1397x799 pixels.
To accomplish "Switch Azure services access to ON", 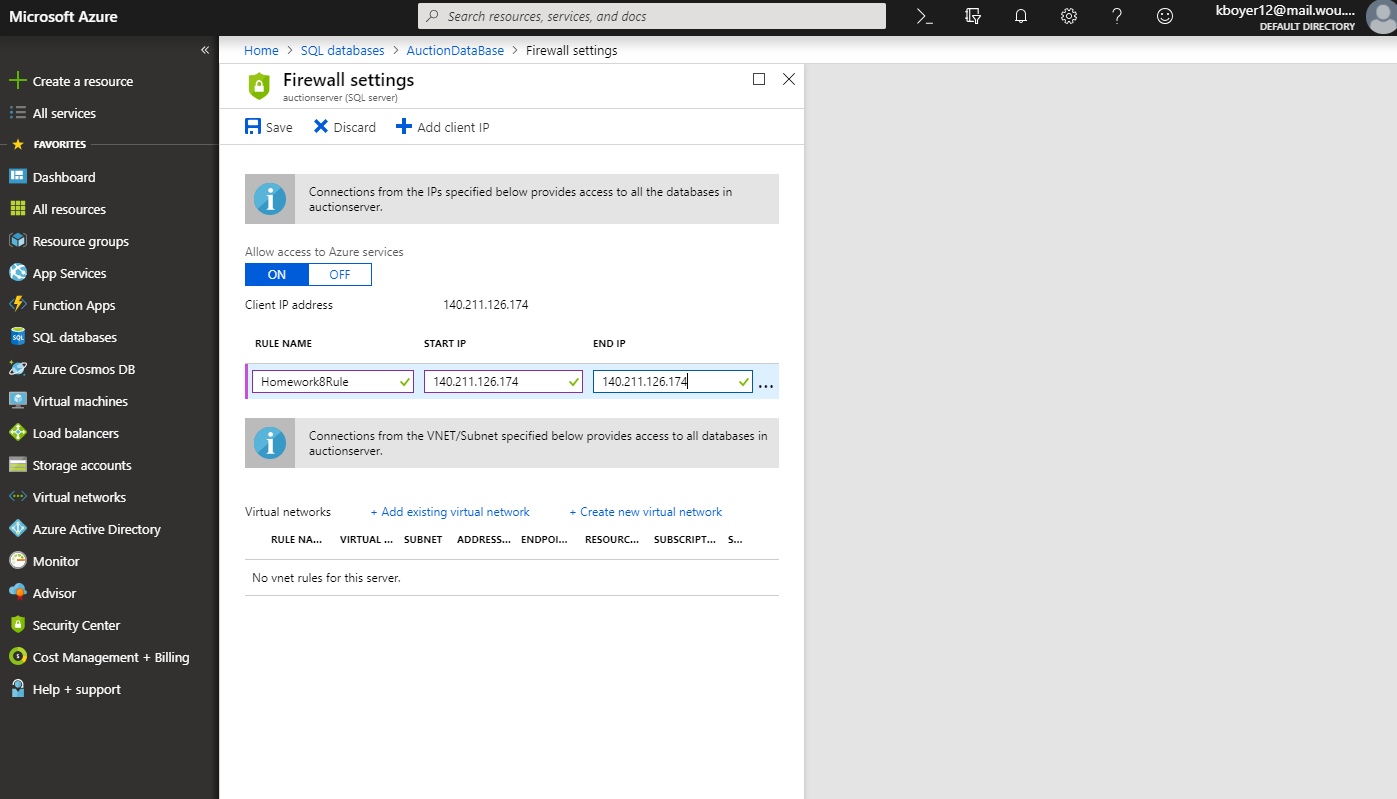I will coord(277,274).
